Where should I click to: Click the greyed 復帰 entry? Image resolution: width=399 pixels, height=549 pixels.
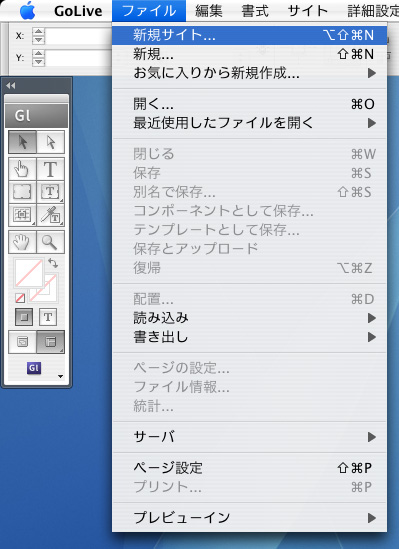[249, 268]
